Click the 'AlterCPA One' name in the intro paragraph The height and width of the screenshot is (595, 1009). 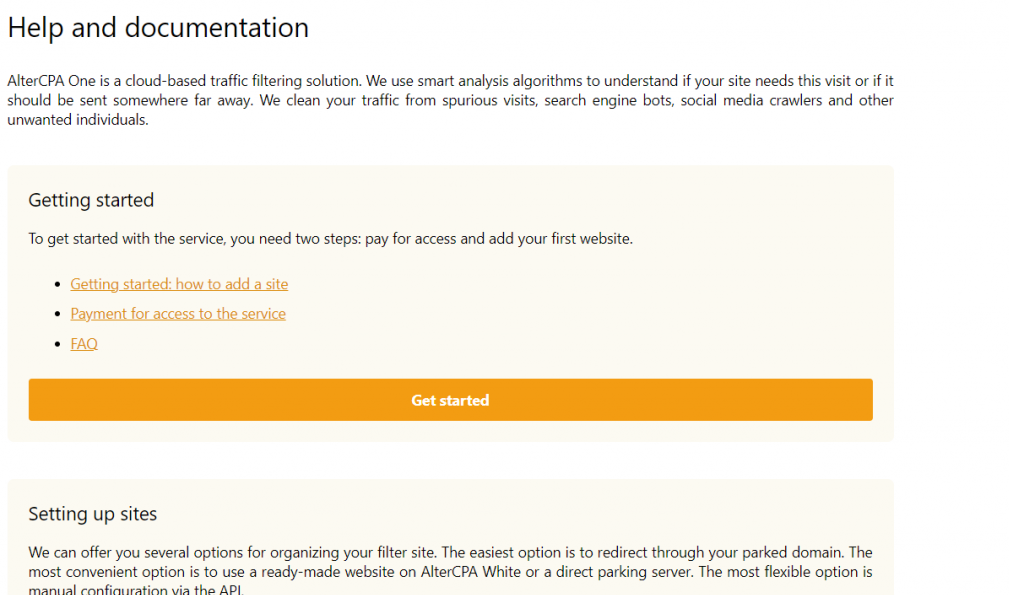[51, 81]
